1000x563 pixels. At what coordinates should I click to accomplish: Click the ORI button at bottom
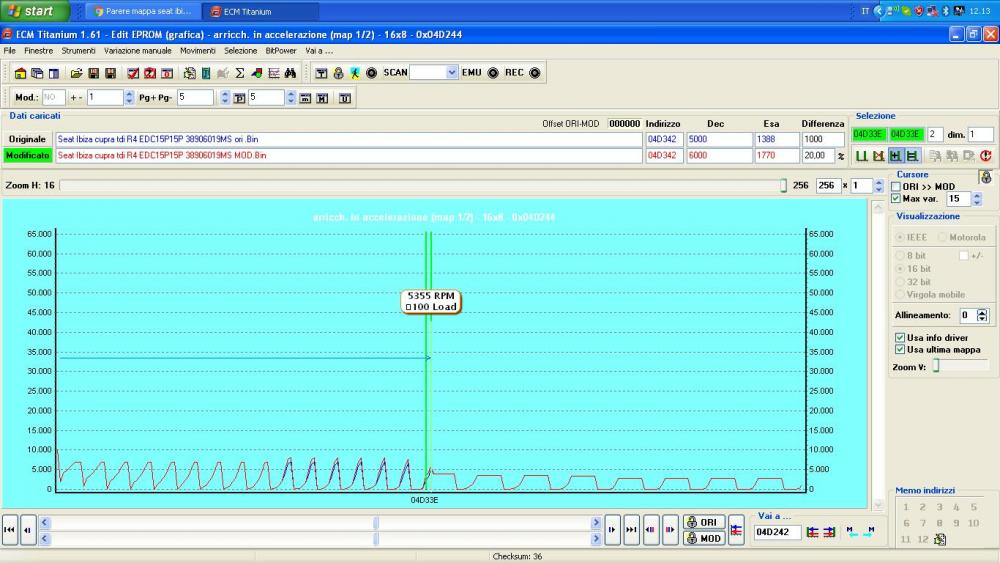click(704, 522)
